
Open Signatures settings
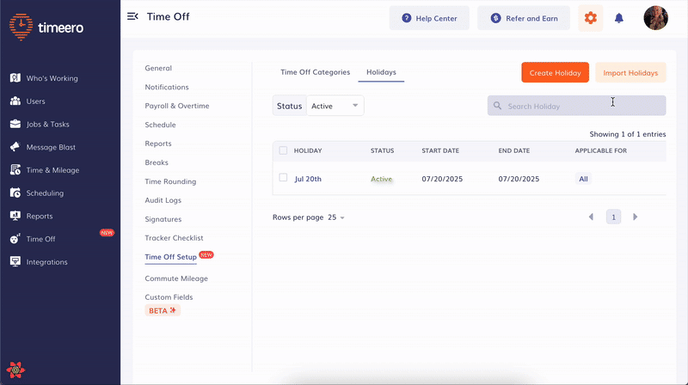pos(163,219)
